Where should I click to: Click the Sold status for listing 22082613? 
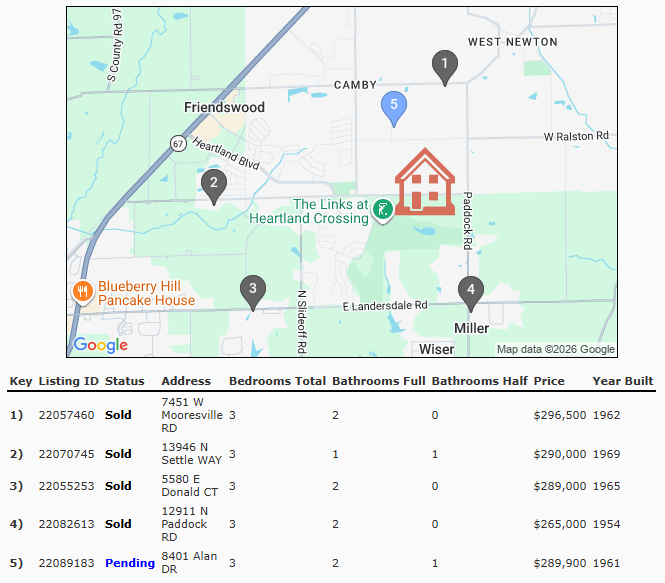coord(118,524)
